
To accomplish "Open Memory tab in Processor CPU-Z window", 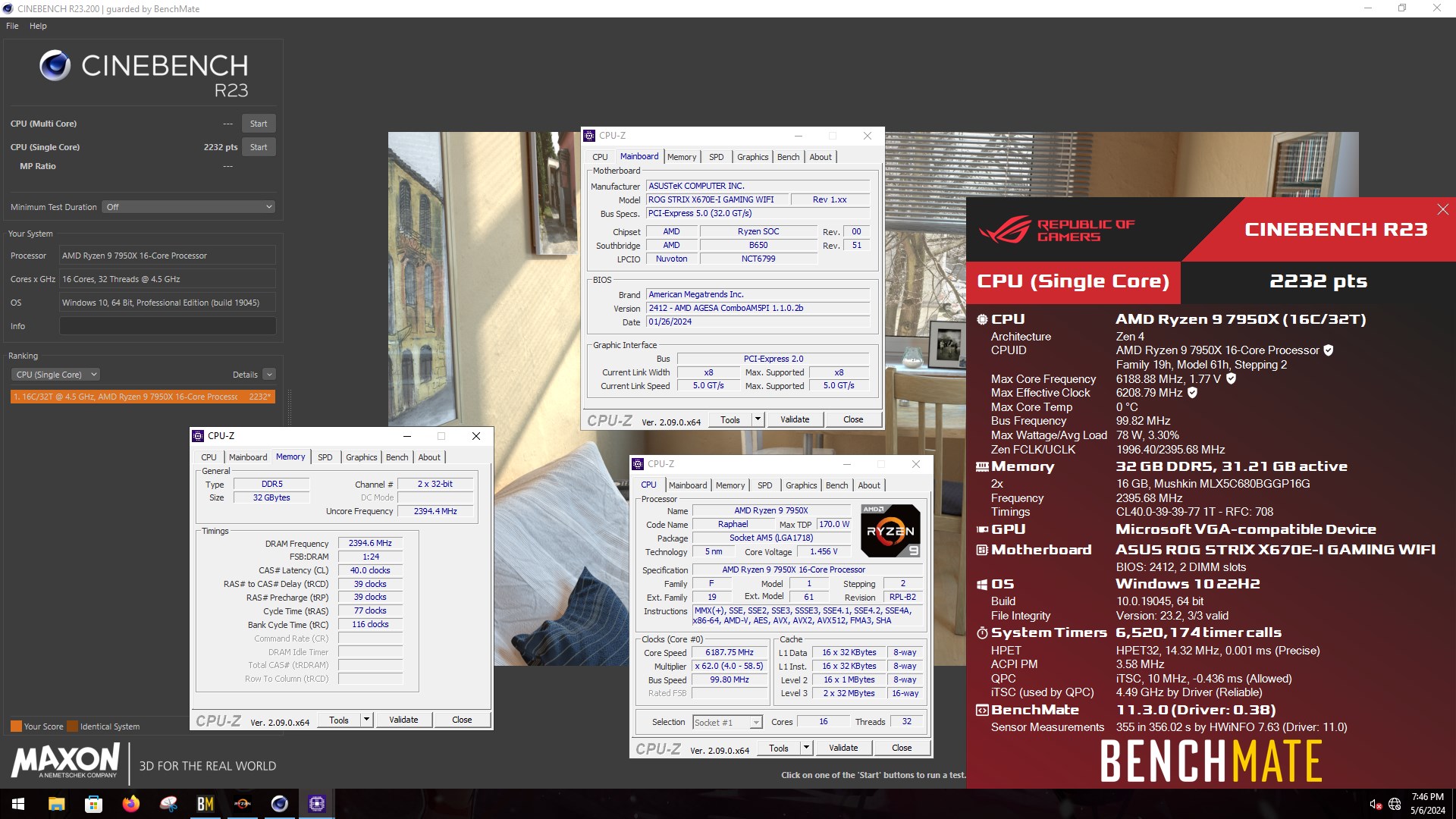I will pyautogui.click(x=730, y=485).
